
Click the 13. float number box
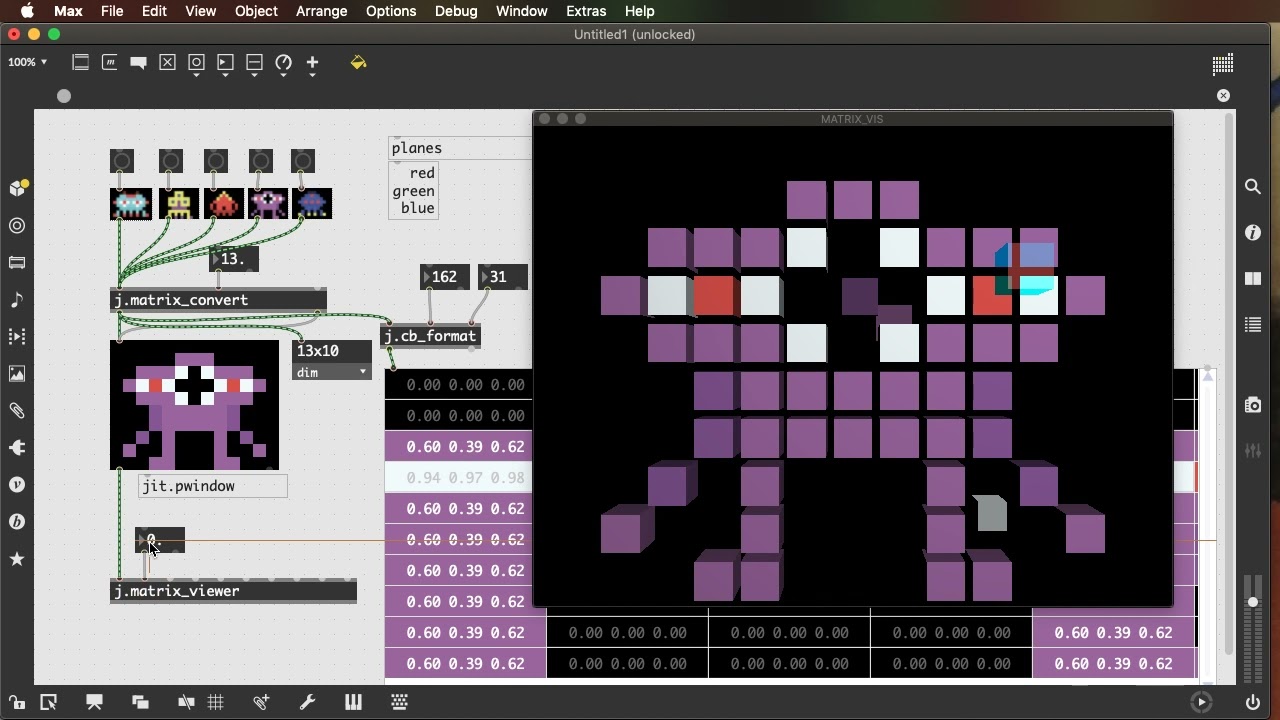234,259
